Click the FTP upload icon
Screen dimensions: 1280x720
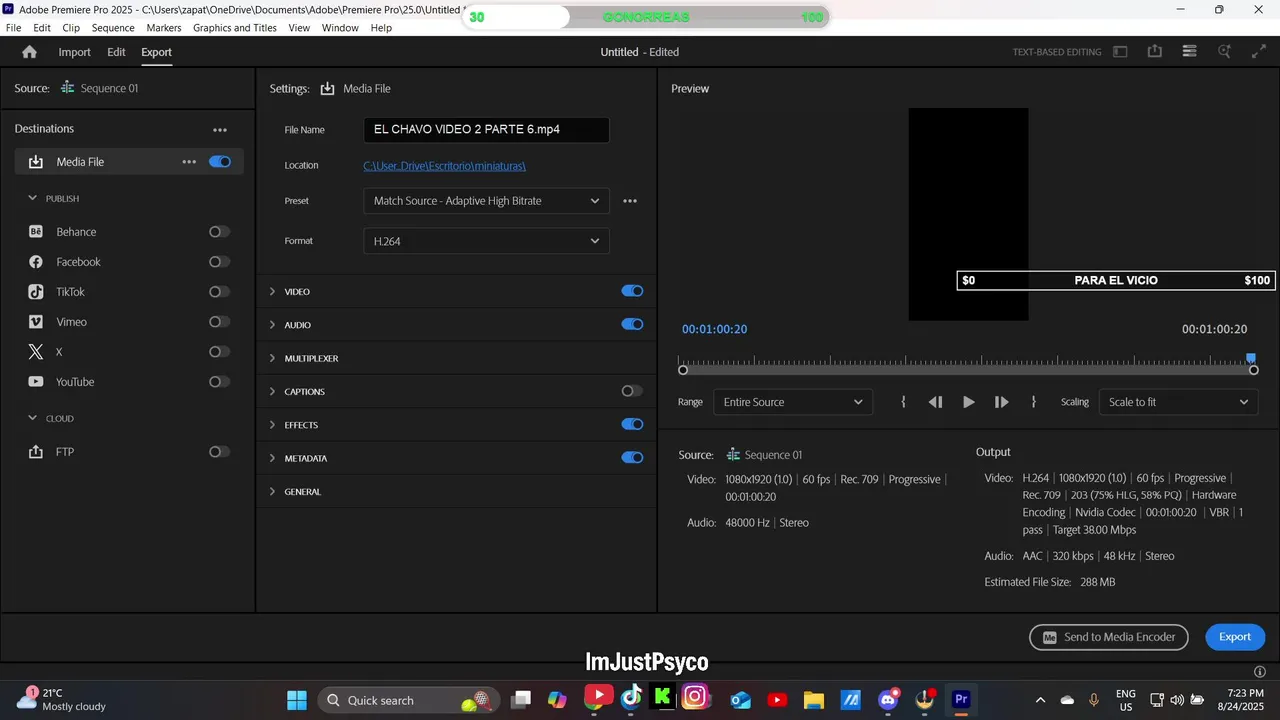click(36, 452)
